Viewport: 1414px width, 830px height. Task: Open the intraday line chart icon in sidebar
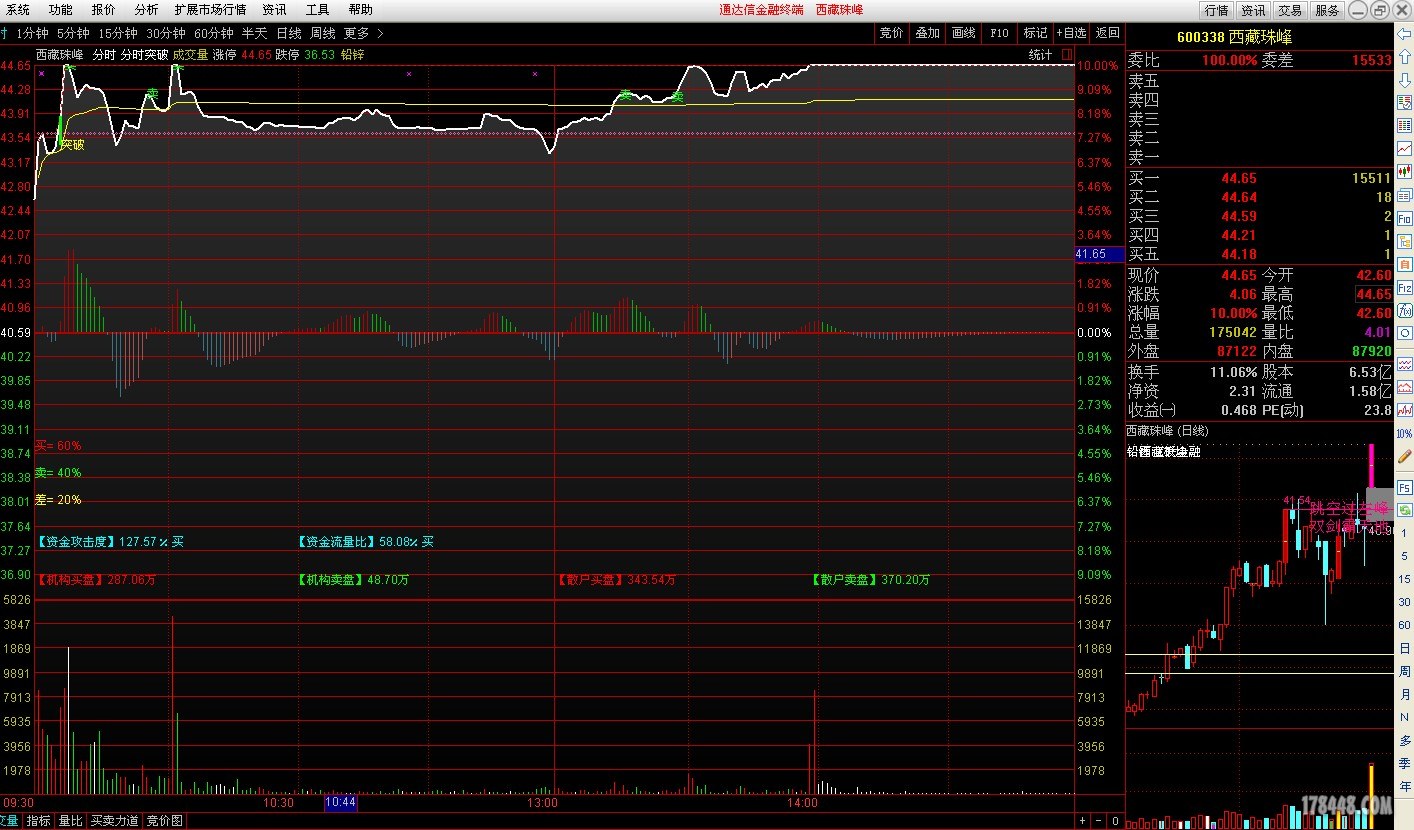[x=1404, y=149]
